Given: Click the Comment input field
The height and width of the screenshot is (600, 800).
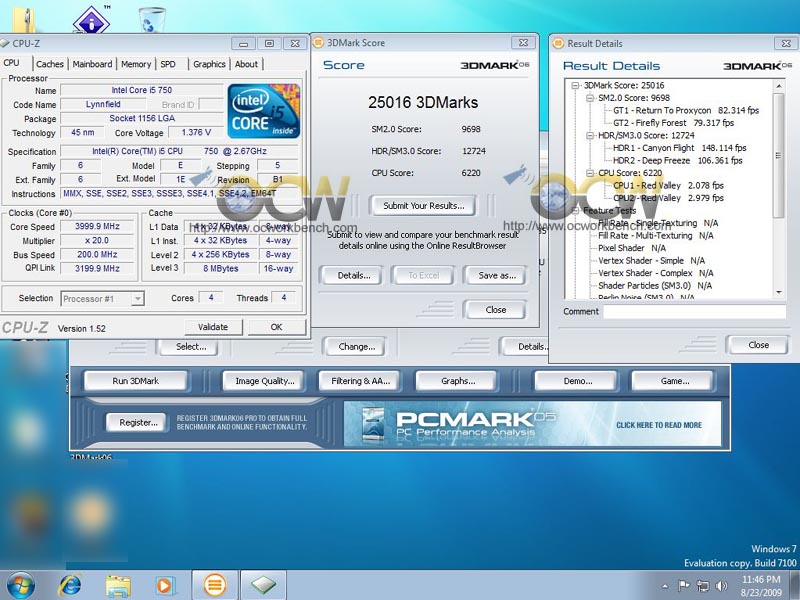Looking at the screenshot, I should click(694, 312).
